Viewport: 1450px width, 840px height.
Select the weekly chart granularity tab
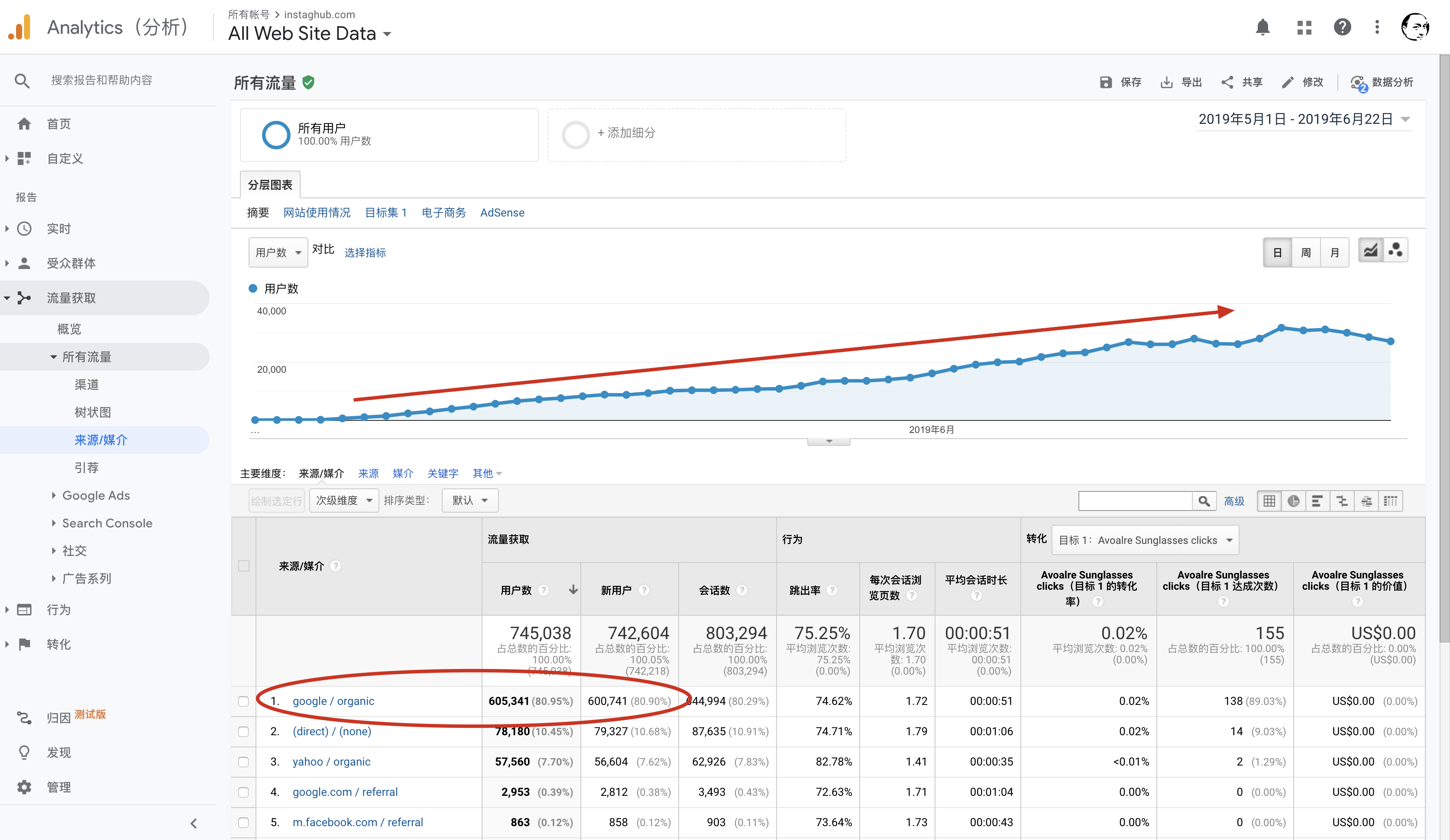pos(1306,252)
